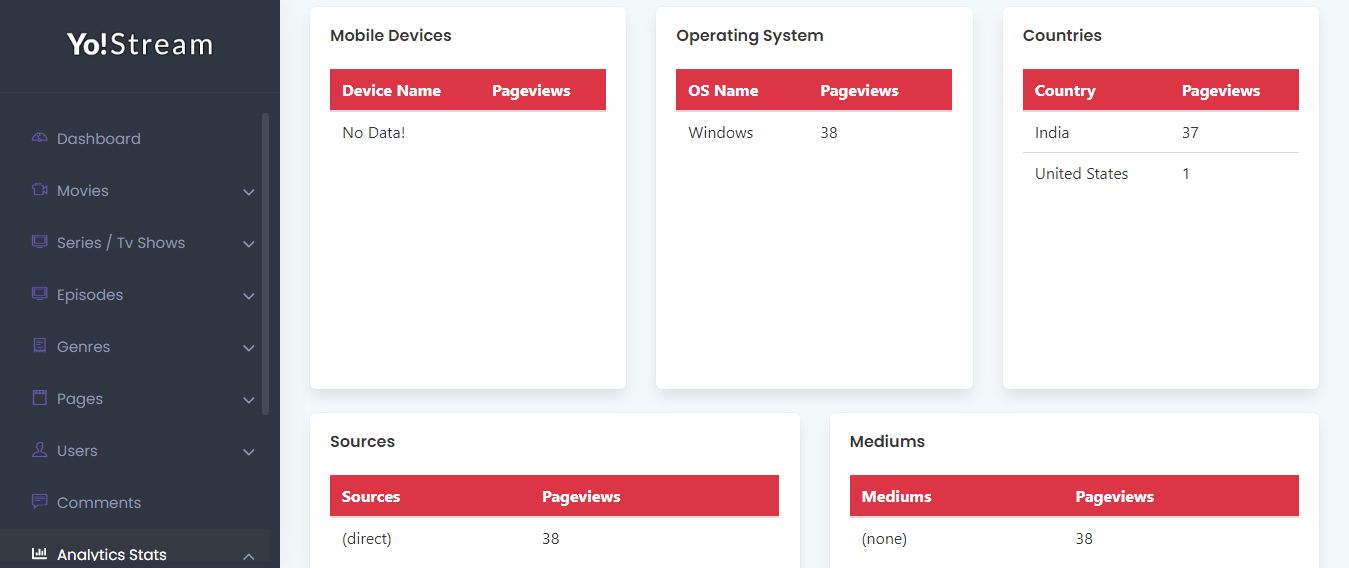Expand the Movies submenu chevron
The width and height of the screenshot is (1349, 568).
pos(249,192)
